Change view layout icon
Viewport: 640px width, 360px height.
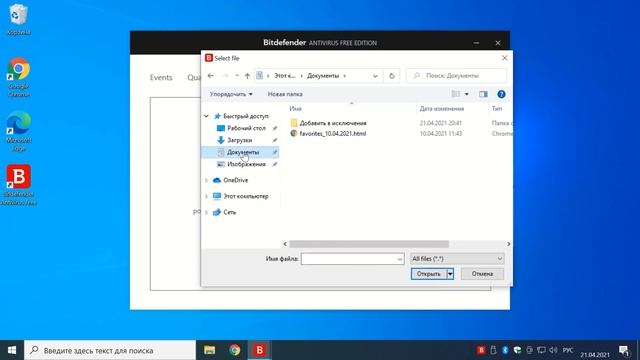[x=456, y=94]
